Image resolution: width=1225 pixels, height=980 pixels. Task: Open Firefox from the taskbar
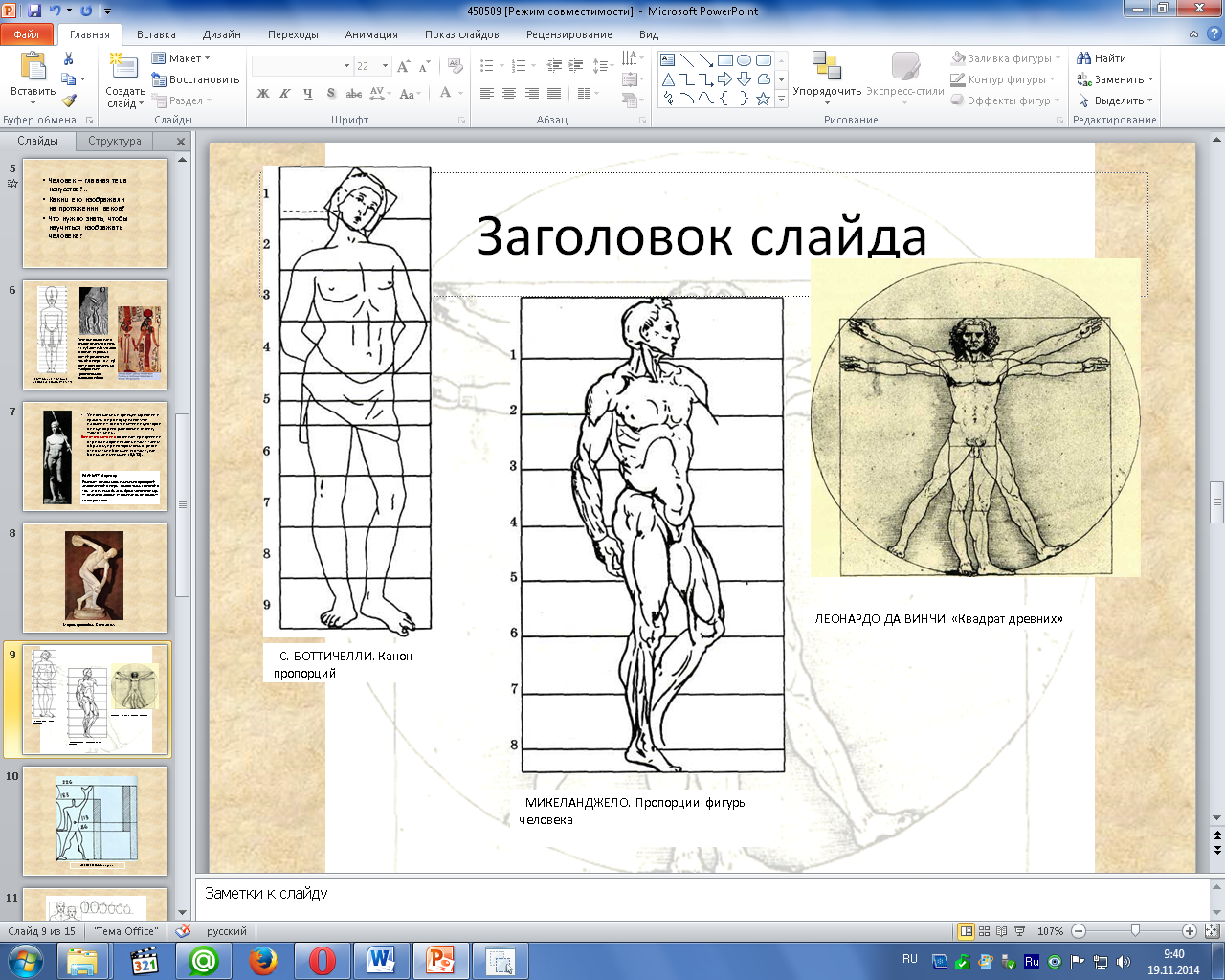(263, 960)
